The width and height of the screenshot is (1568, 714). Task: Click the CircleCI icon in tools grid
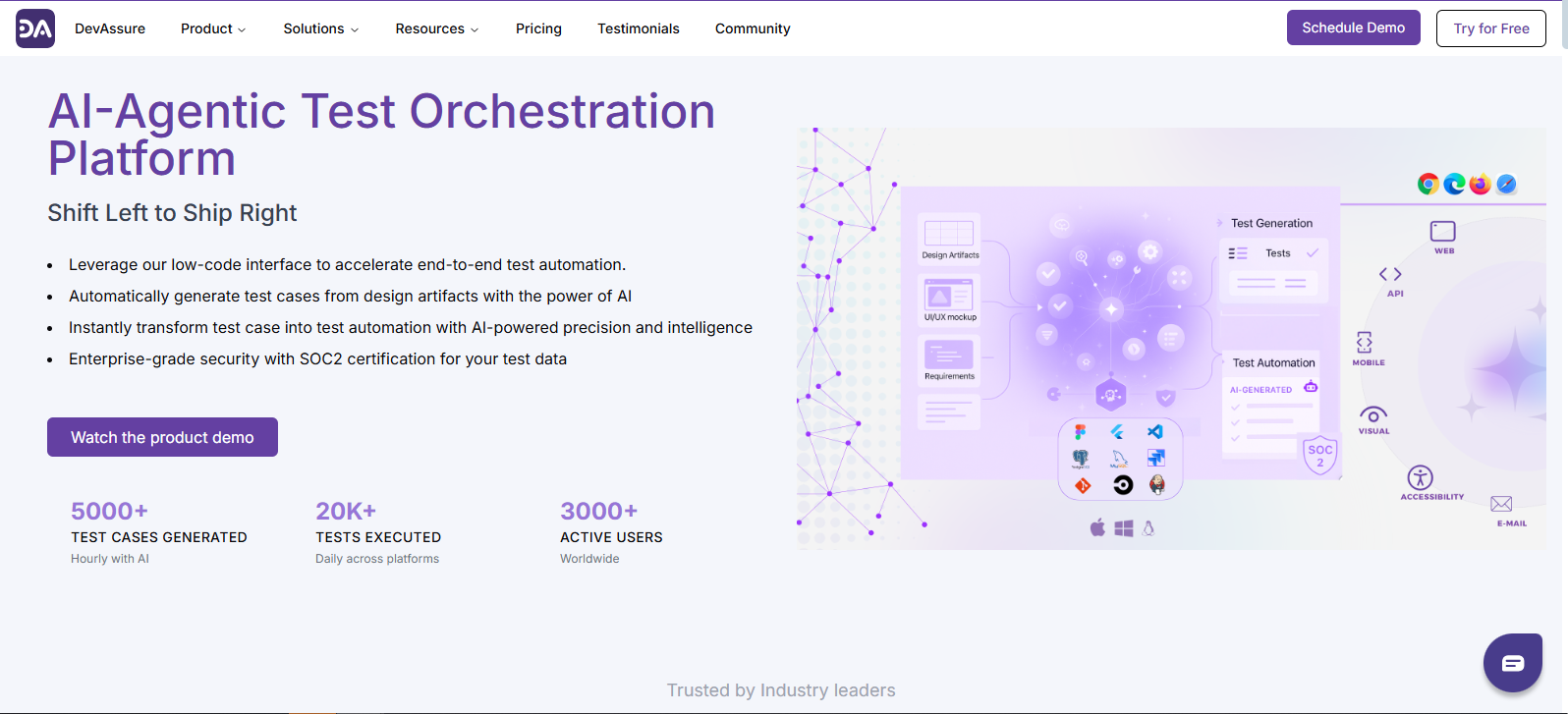(x=1123, y=484)
